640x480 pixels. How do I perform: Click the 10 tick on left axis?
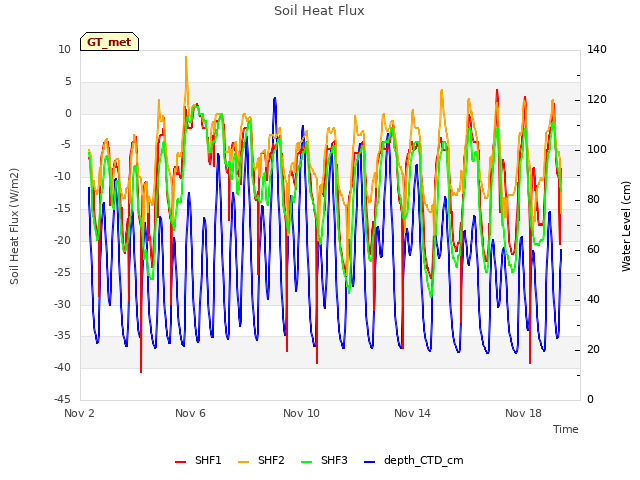pos(64,49)
